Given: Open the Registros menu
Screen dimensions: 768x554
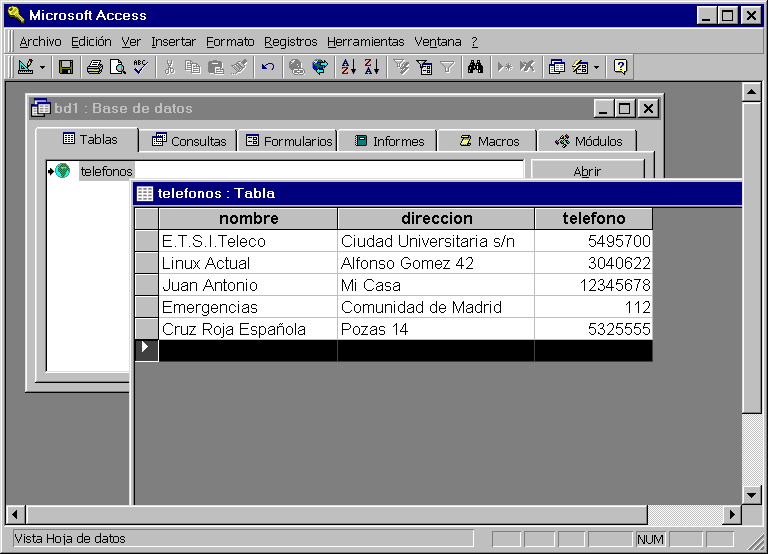Looking at the screenshot, I should [290, 42].
